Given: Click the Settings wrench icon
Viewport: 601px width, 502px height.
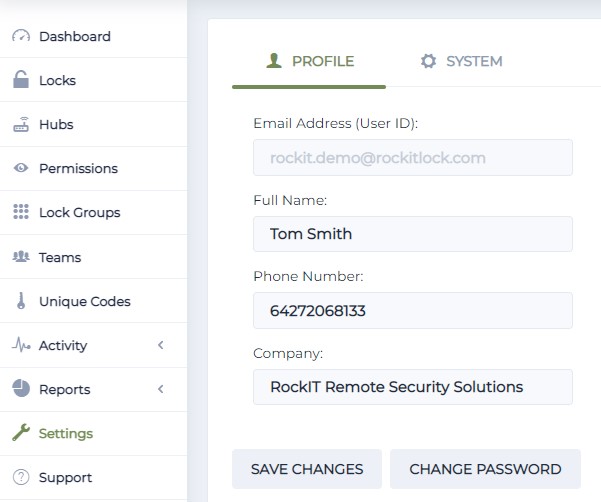Looking at the screenshot, I should point(21,432).
